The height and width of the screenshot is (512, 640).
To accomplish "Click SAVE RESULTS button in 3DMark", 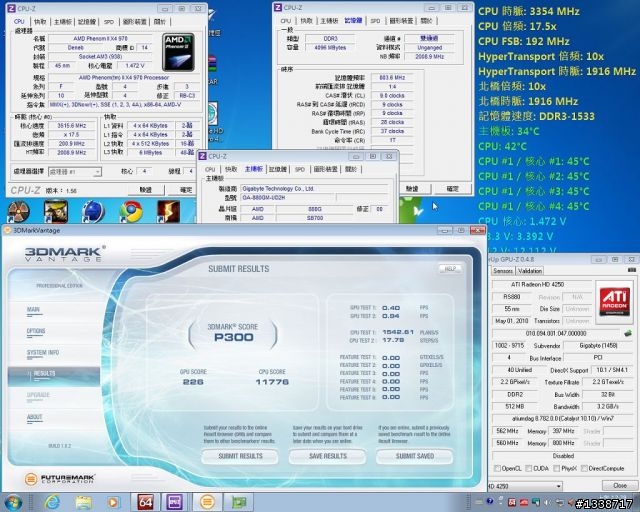I will coord(328,456).
